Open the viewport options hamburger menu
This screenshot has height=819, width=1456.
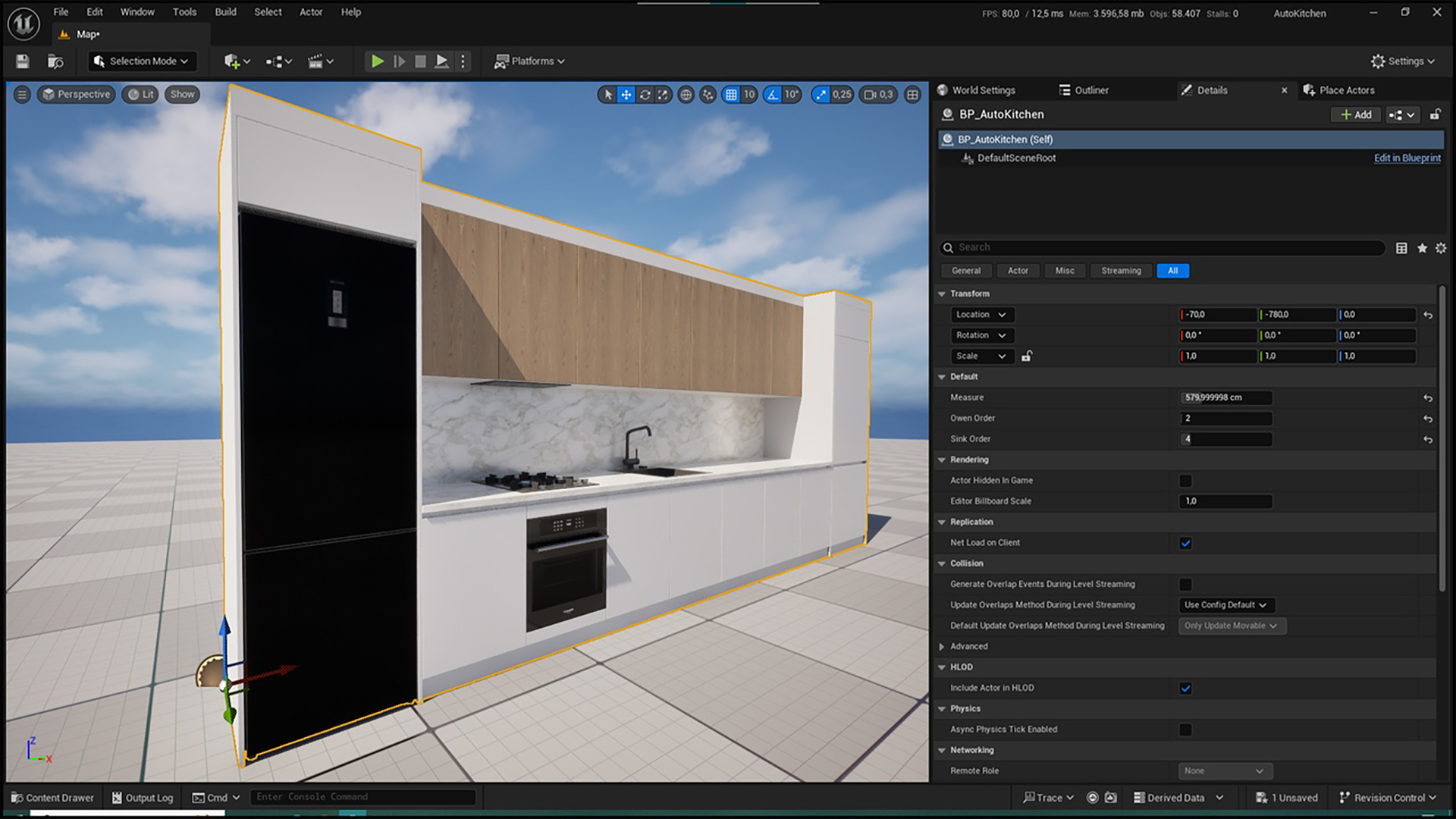click(x=22, y=95)
